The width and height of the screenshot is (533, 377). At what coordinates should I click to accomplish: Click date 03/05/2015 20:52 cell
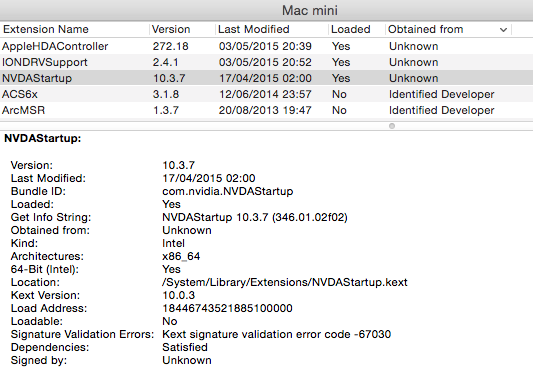click(x=265, y=62)
